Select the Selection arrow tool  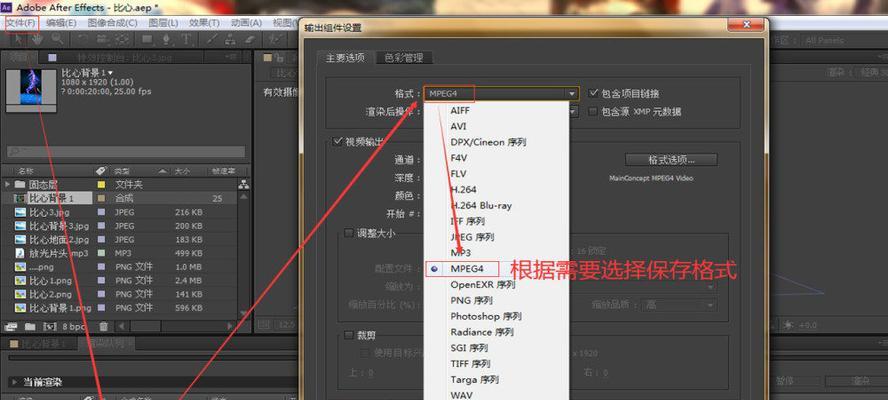coord(19,39)
